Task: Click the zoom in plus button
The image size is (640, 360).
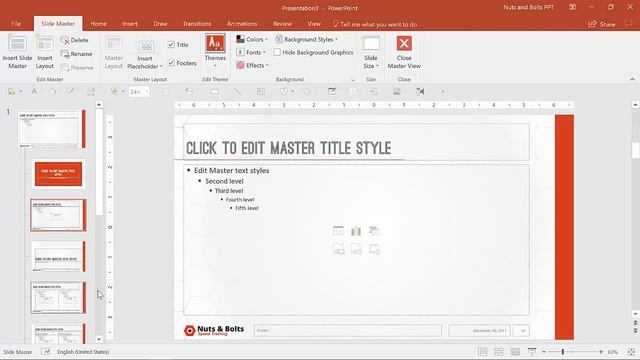Action: coord(601,351)
